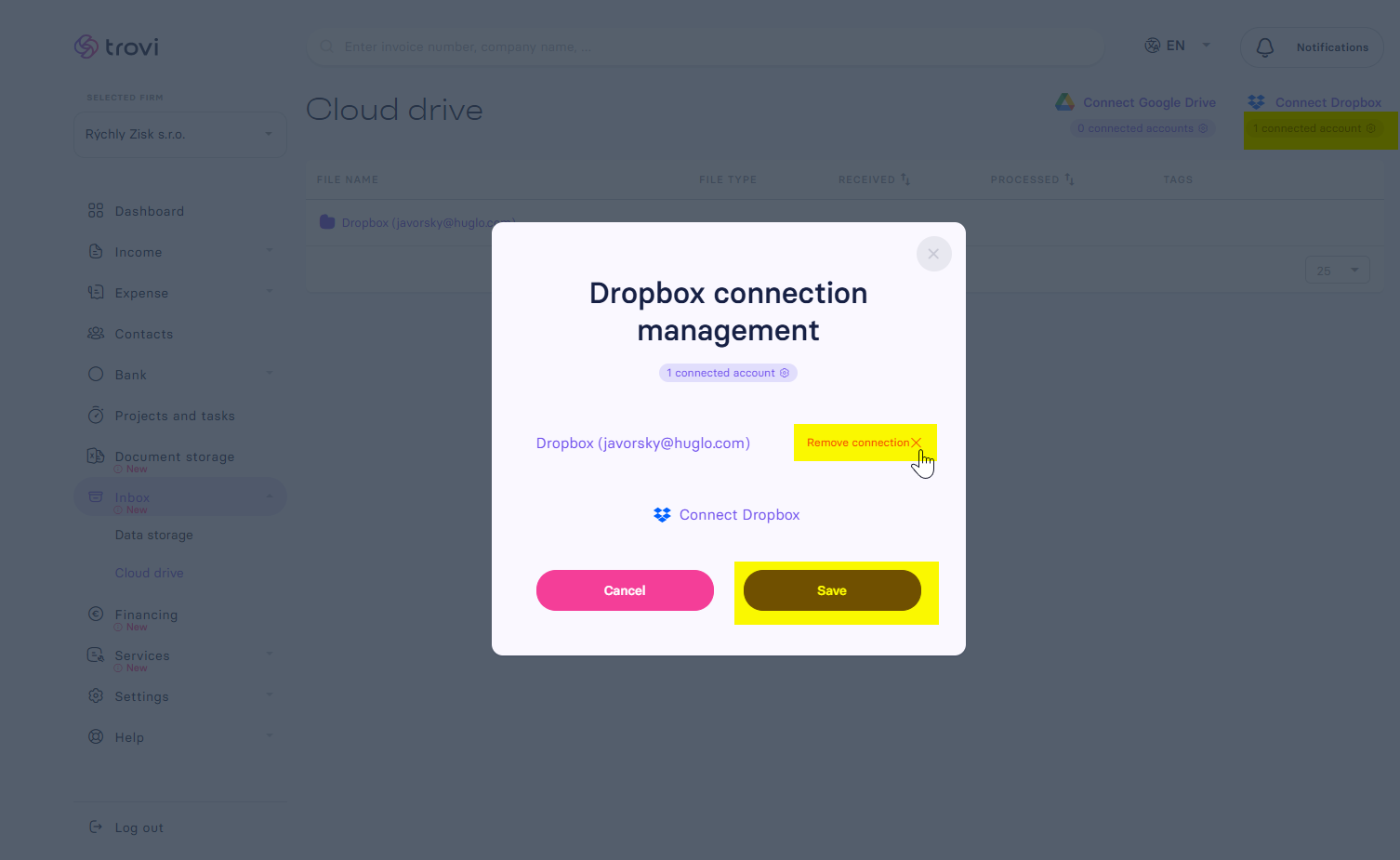Click the Contacts people icon
The image size is (1400, 860).
click(x=96, y=333)
